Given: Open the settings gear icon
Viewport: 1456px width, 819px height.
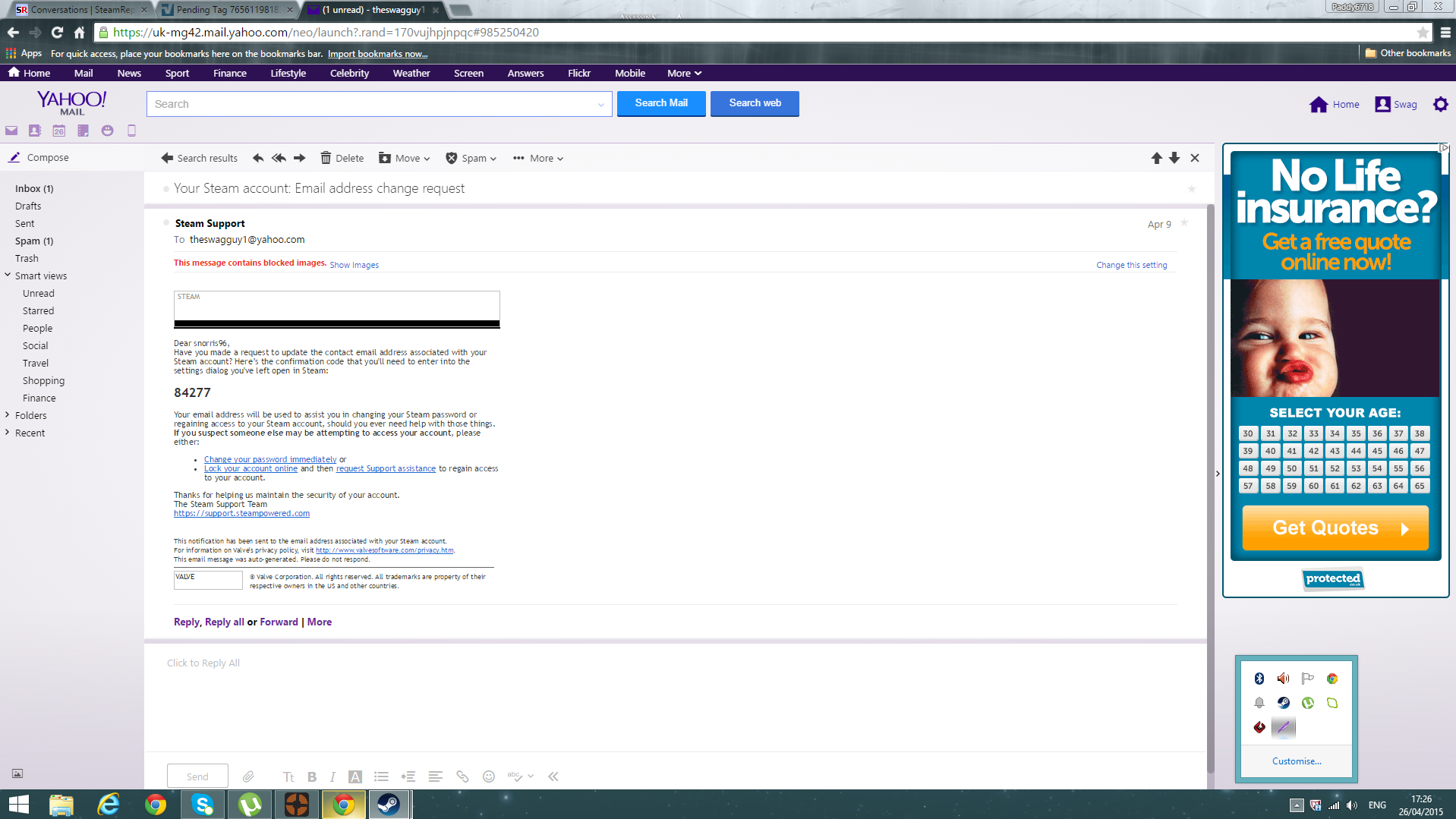Looking at the screenshot, I should [1440, 104].
